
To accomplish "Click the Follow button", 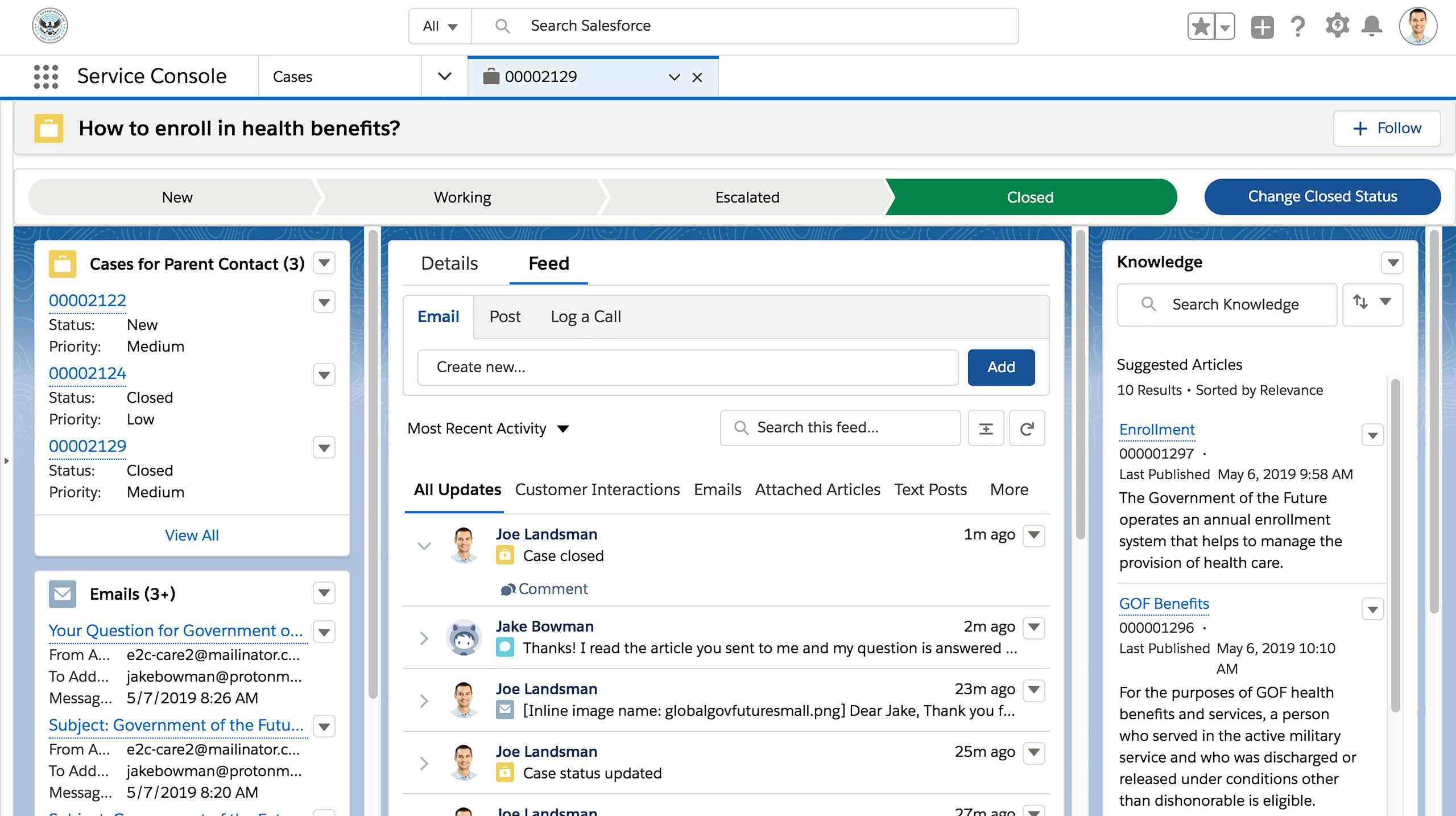I will pos(1387,128).
